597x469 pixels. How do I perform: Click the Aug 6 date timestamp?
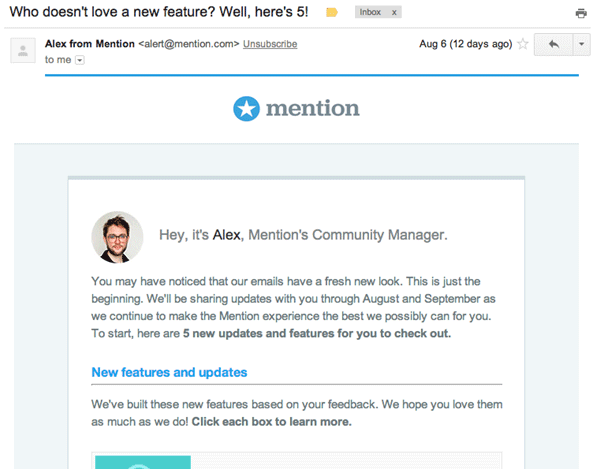coord(466,44)
